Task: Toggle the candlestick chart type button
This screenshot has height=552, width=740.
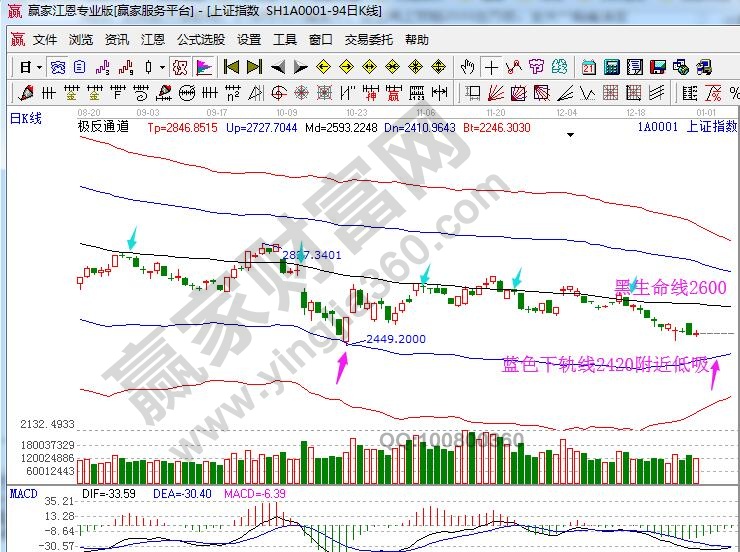Action: [x=149, y=67]
